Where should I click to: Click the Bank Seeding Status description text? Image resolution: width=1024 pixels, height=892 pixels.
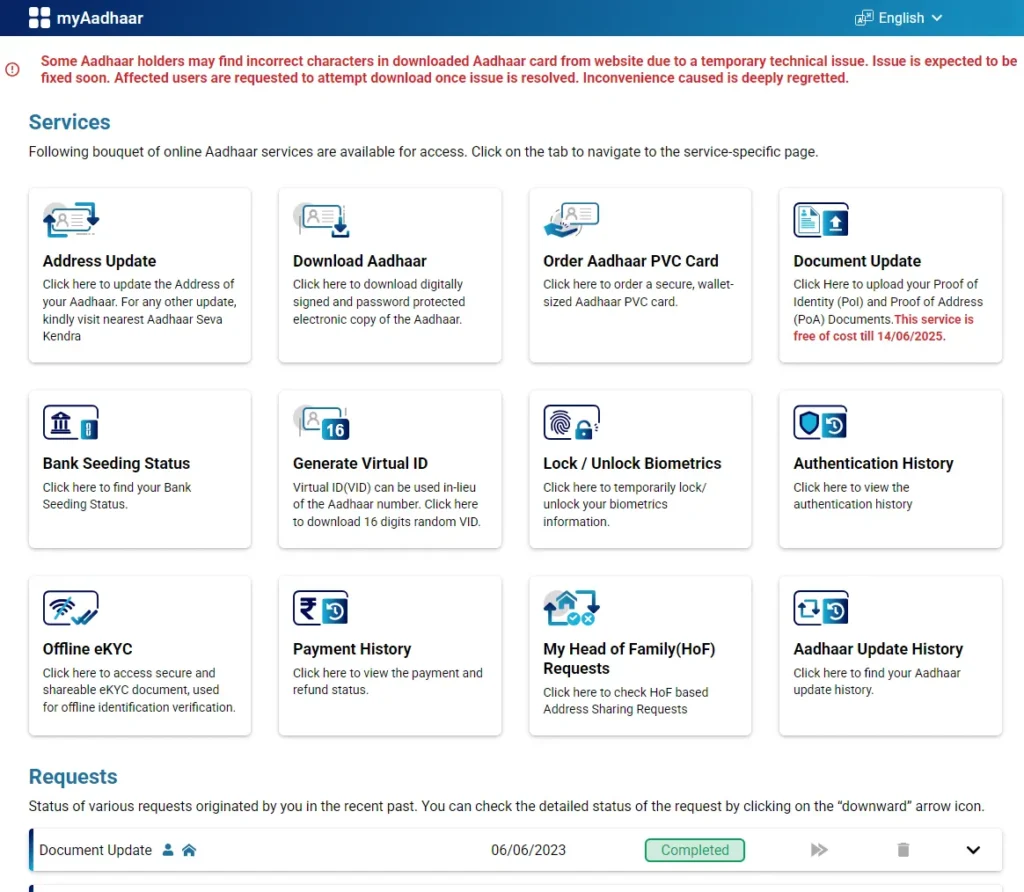tap(117, 496)
